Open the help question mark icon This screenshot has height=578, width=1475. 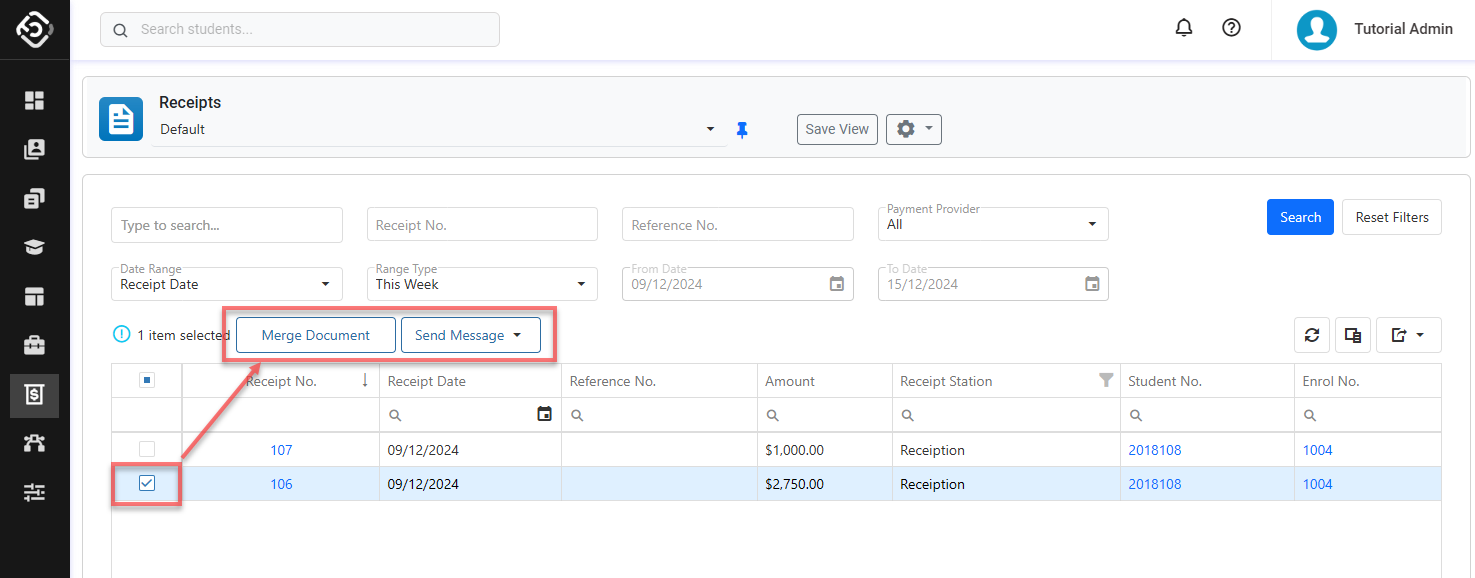coord(1232,28)
